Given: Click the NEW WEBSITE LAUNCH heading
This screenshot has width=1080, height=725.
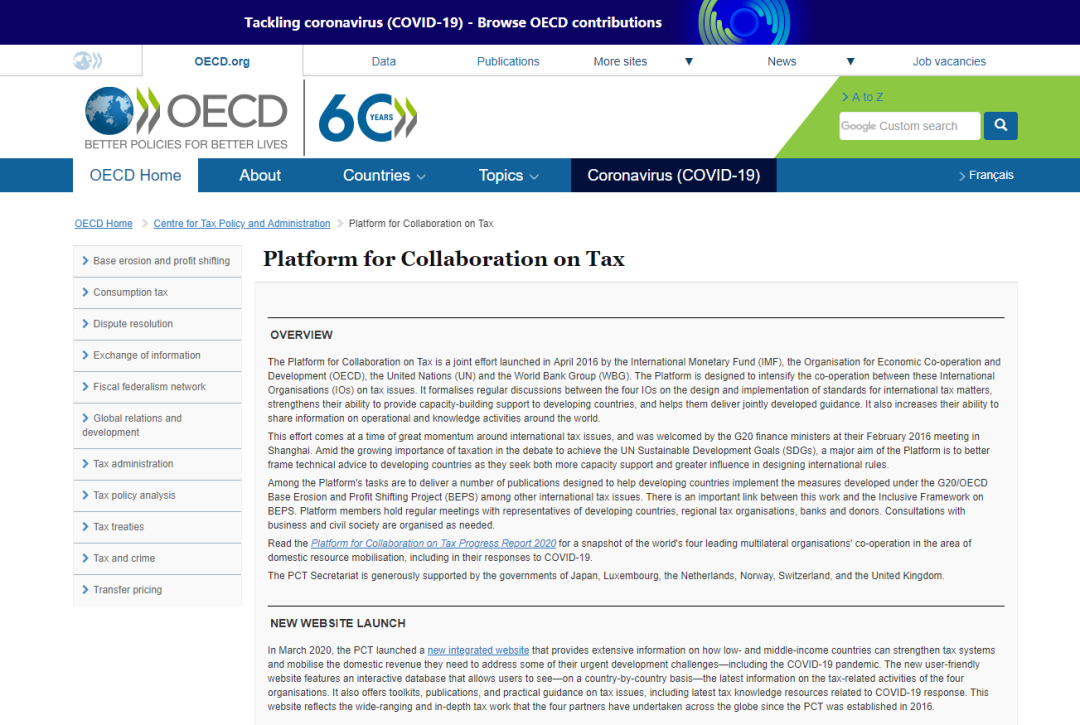Looking at the screenshot, I should (x=338, y=623).
